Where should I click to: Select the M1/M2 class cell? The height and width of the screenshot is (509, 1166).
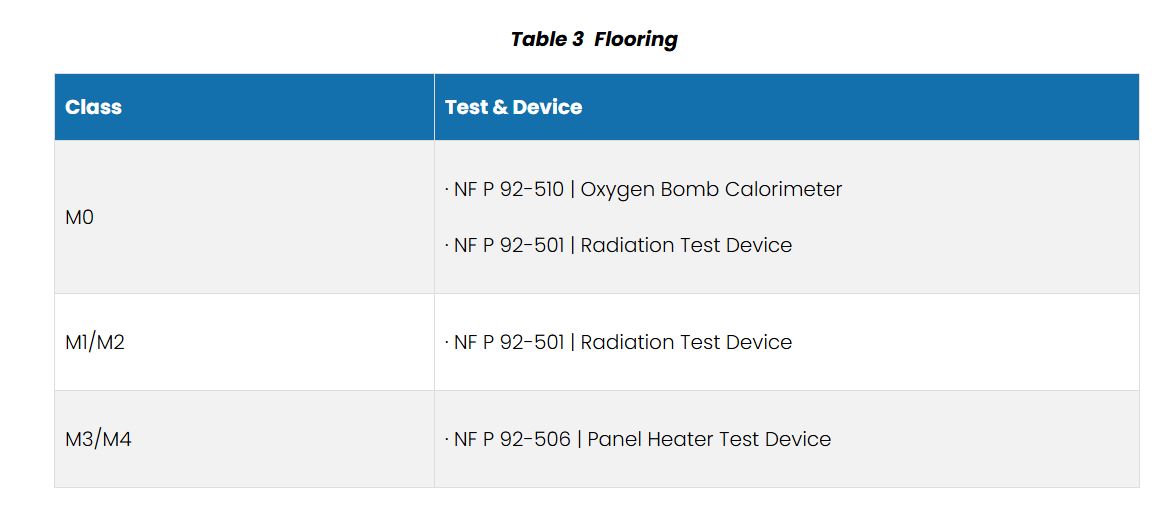95,342
